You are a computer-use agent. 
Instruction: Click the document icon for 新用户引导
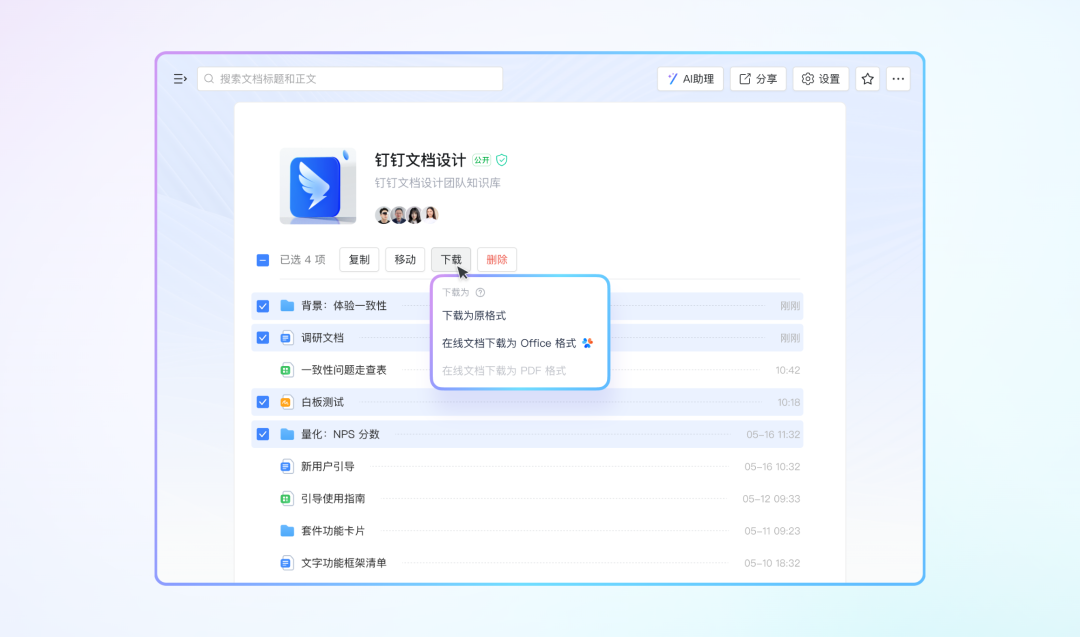click(x=286, y=466)
